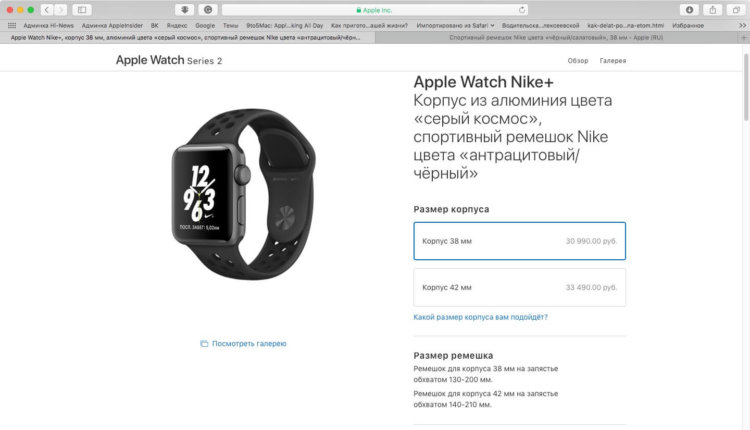
Task: Open Safari downloads icon
Action: [689, 10]
